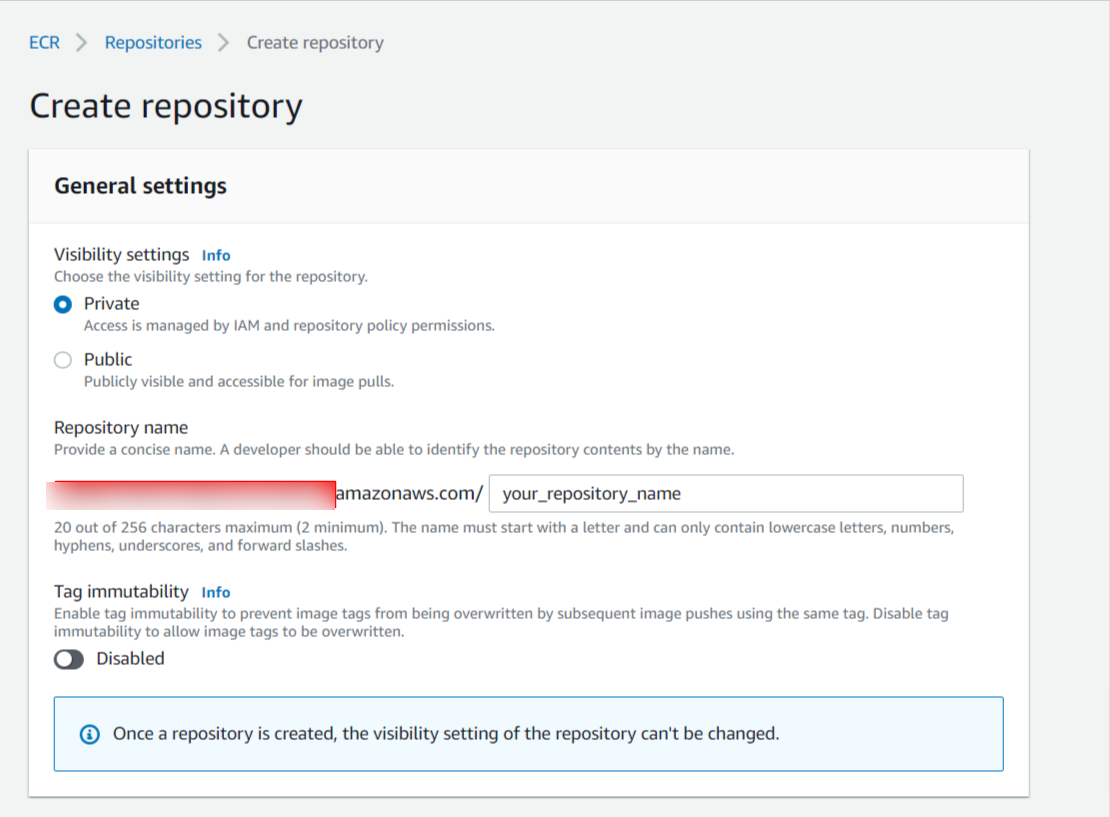1110x817 pixels.
Task: Click the General settings section header
Action: tap(140, 186)
